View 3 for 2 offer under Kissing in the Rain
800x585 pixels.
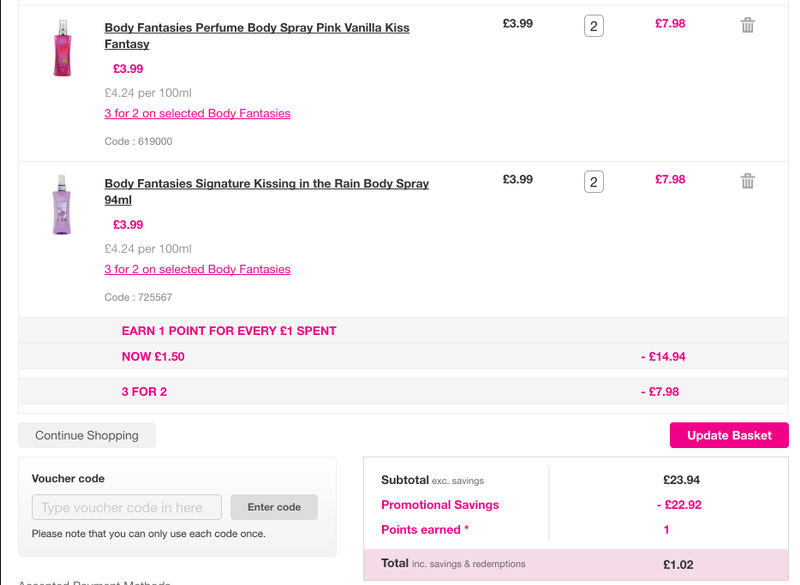(x=197, y=269)
